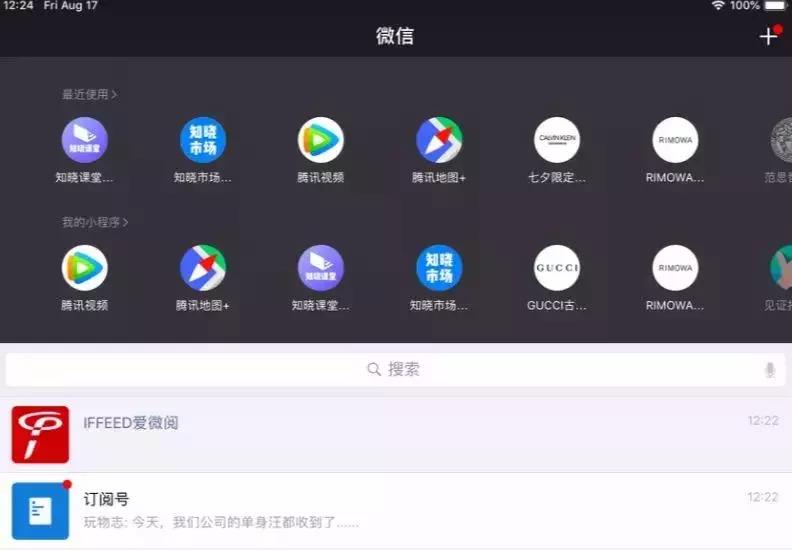Open the GUCCI mini program

[557, 268]
